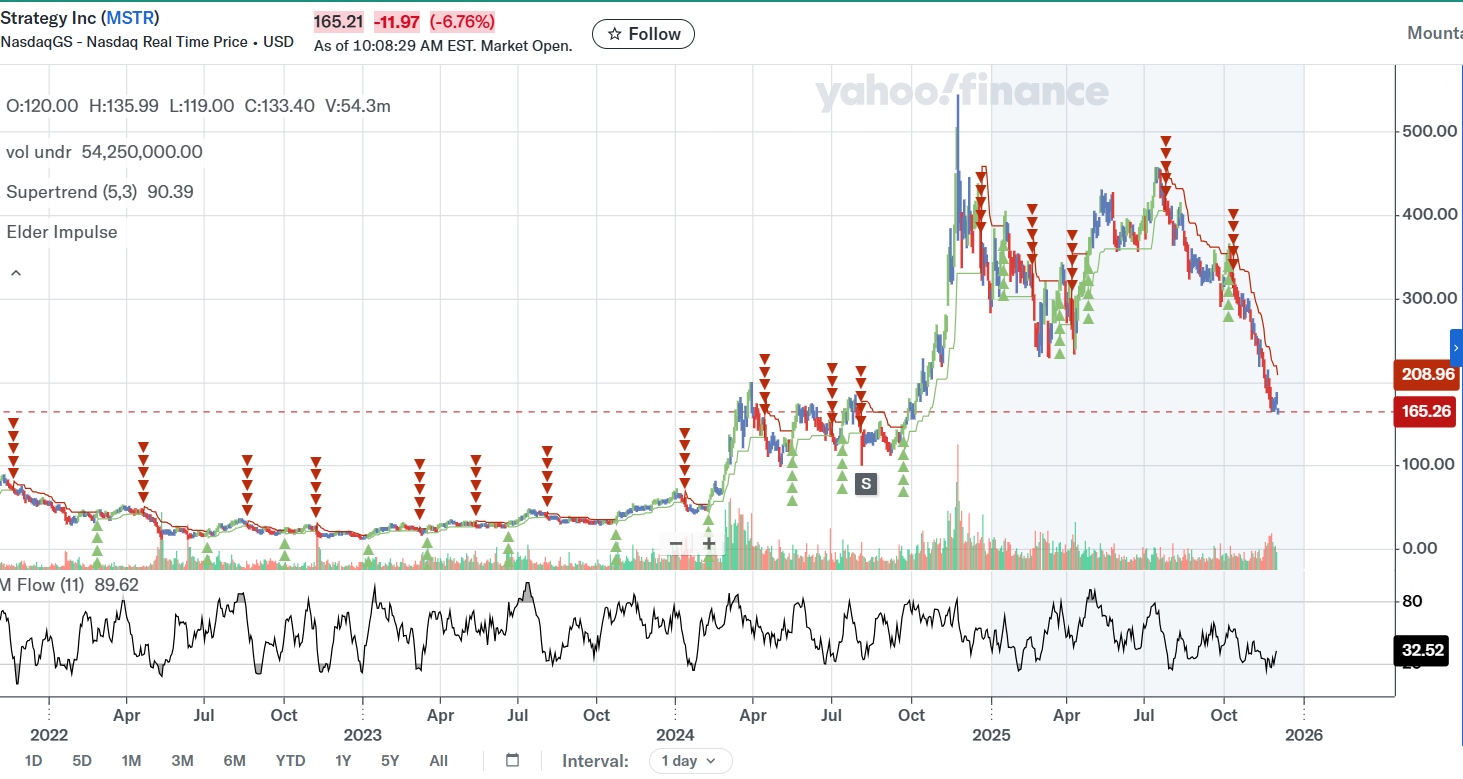Viewport: 1463px width, 779px height.
Task: Switch to the YTD range
Action: point(290,761)
